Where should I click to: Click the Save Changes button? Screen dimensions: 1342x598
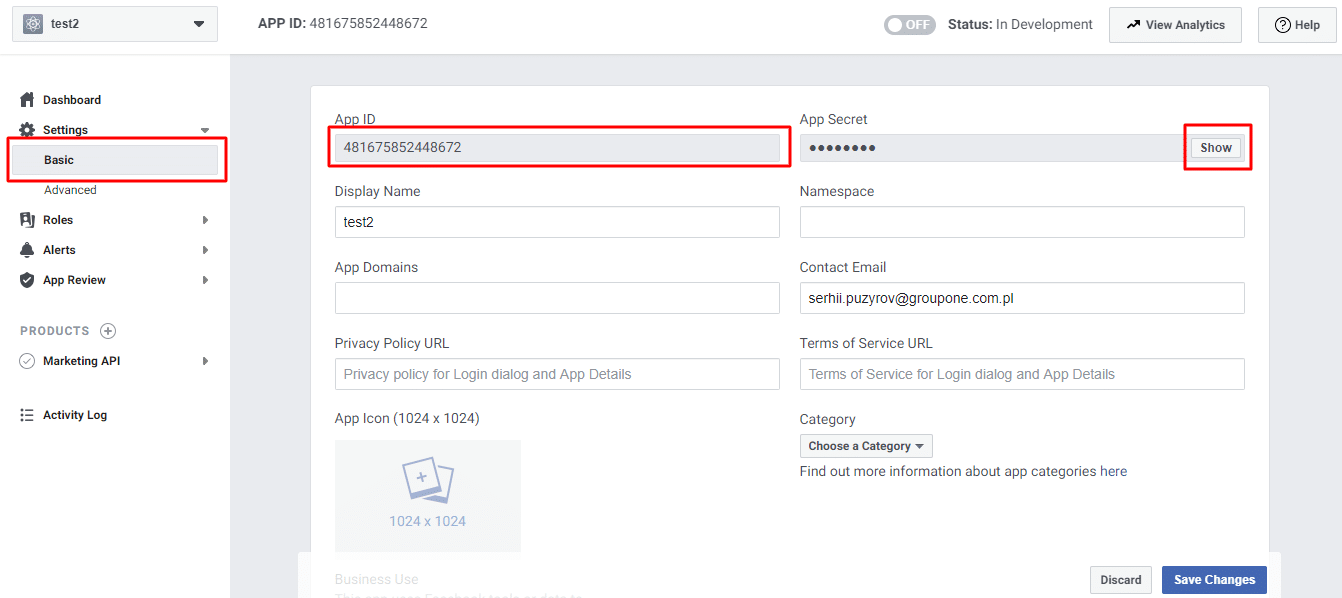tap(1214, 580)
